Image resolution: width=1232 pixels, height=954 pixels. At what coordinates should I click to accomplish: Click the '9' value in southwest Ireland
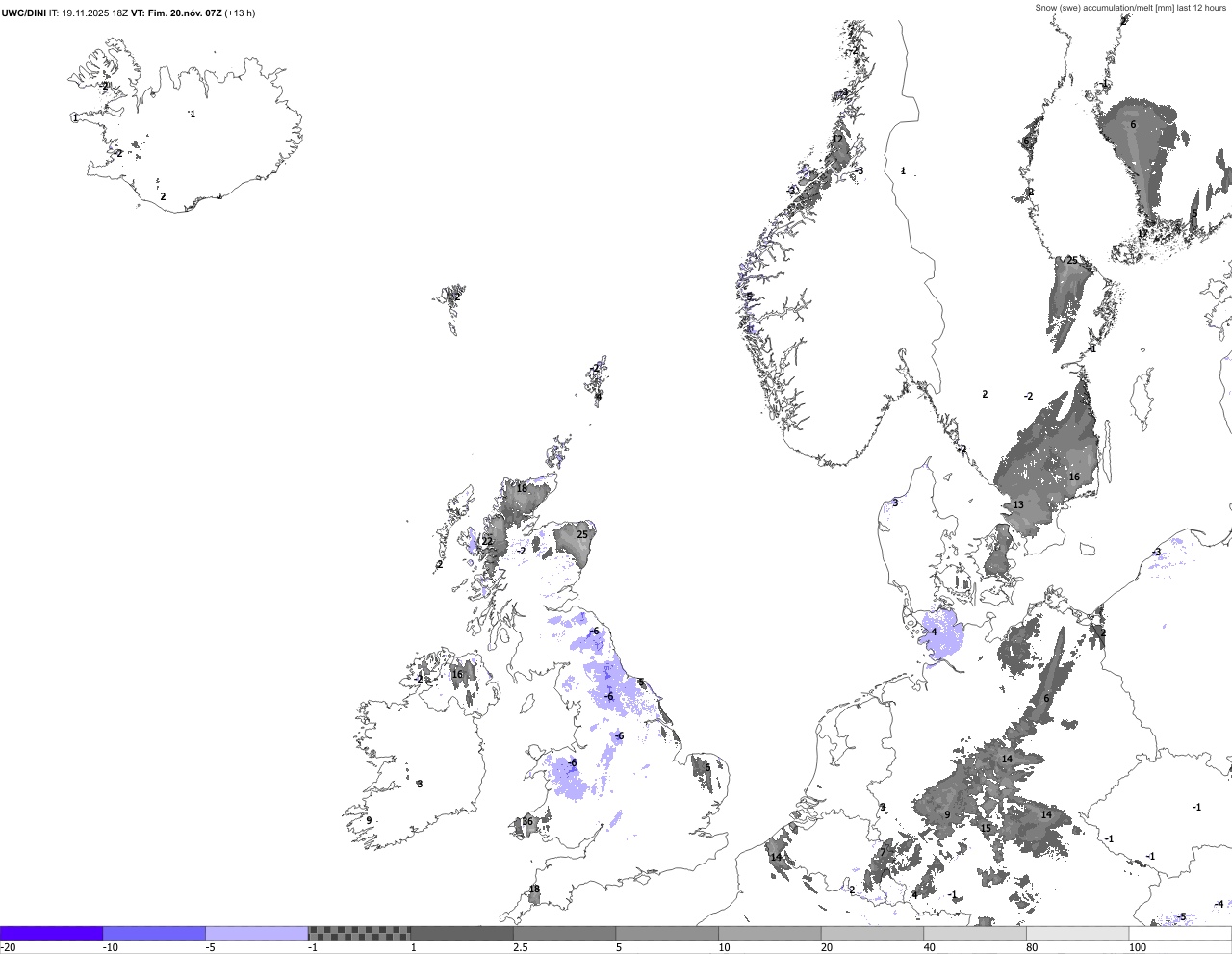click(369, 820)
